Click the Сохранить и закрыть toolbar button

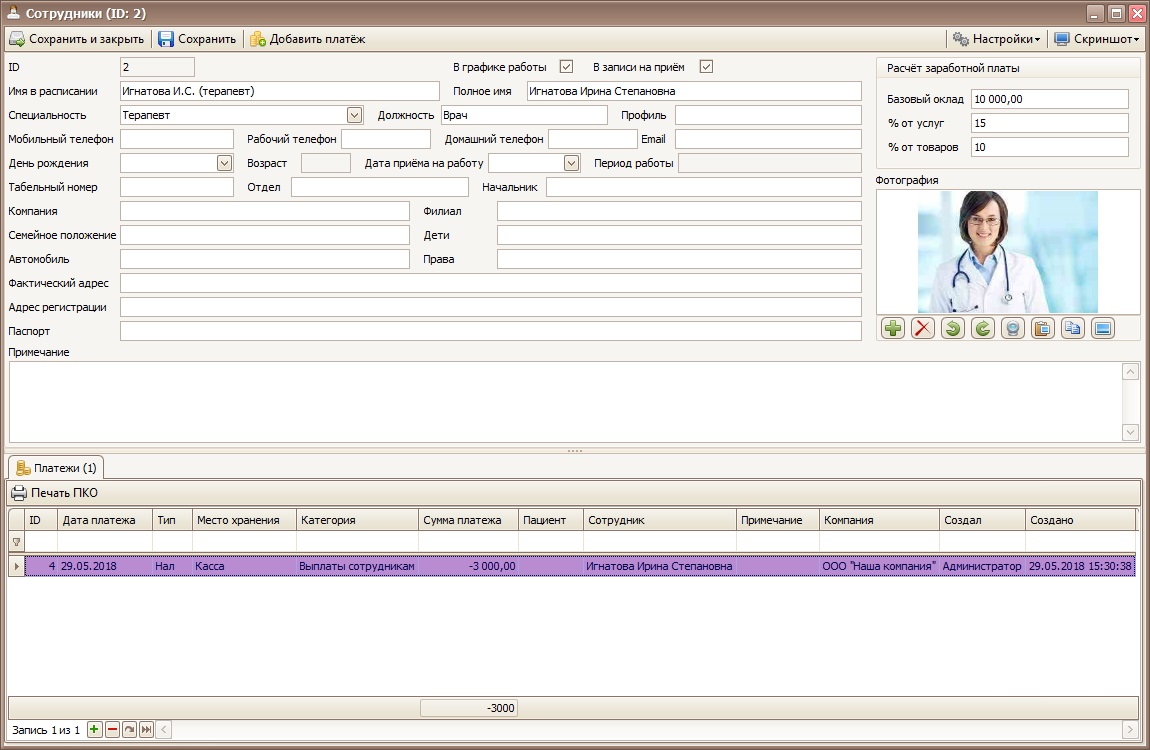[x=77, y=39]
